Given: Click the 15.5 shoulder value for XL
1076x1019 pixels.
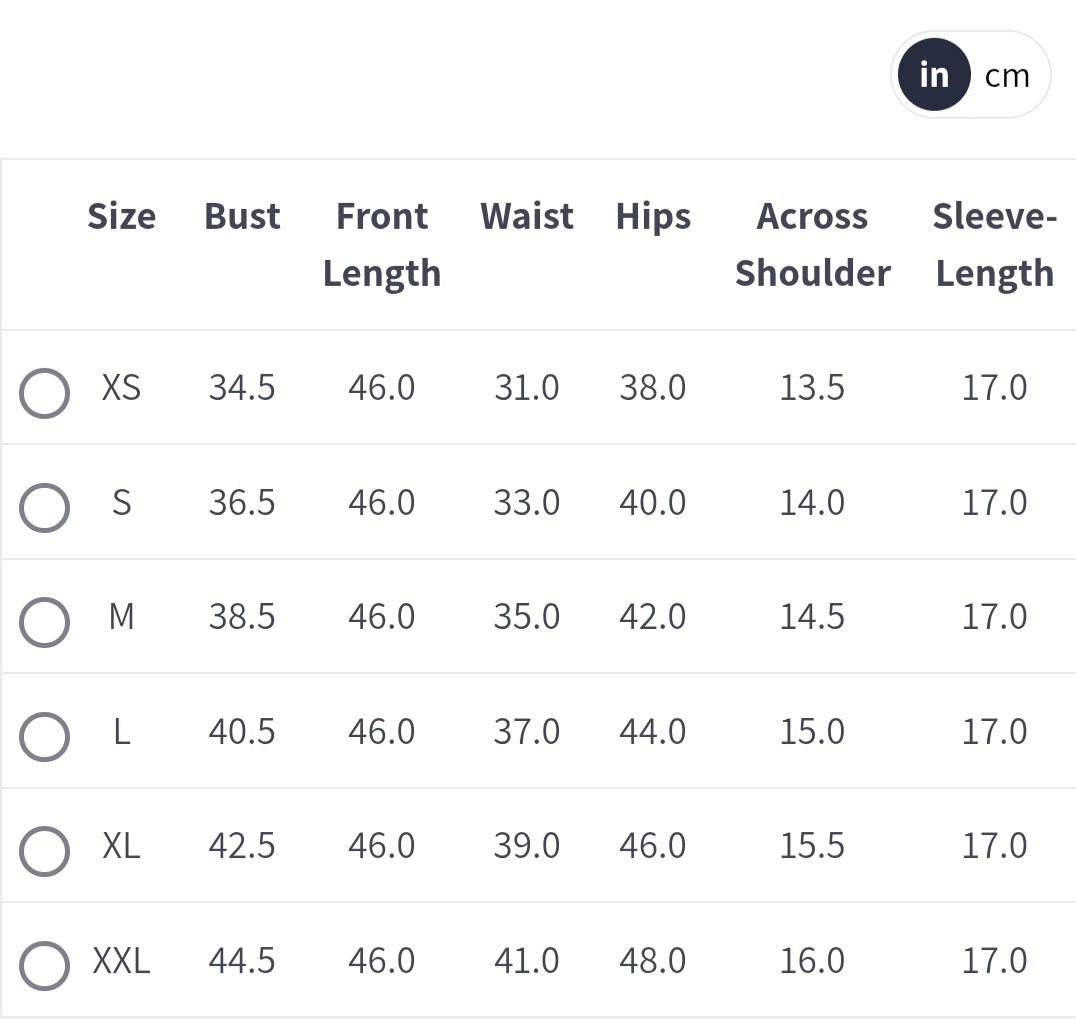Looking at the screenshot, I should point(812,846).
